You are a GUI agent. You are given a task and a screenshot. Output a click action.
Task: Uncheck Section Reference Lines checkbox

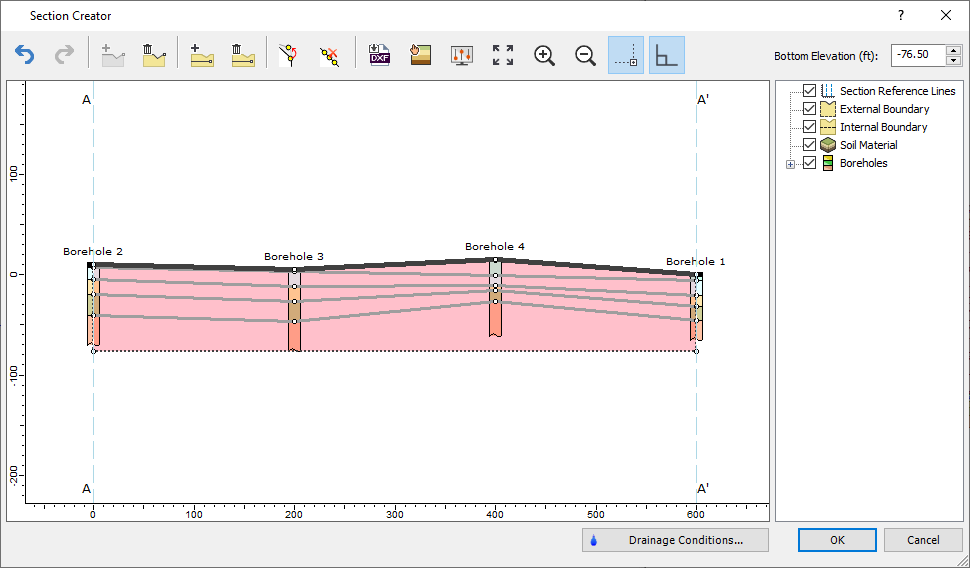click(809, 91)
